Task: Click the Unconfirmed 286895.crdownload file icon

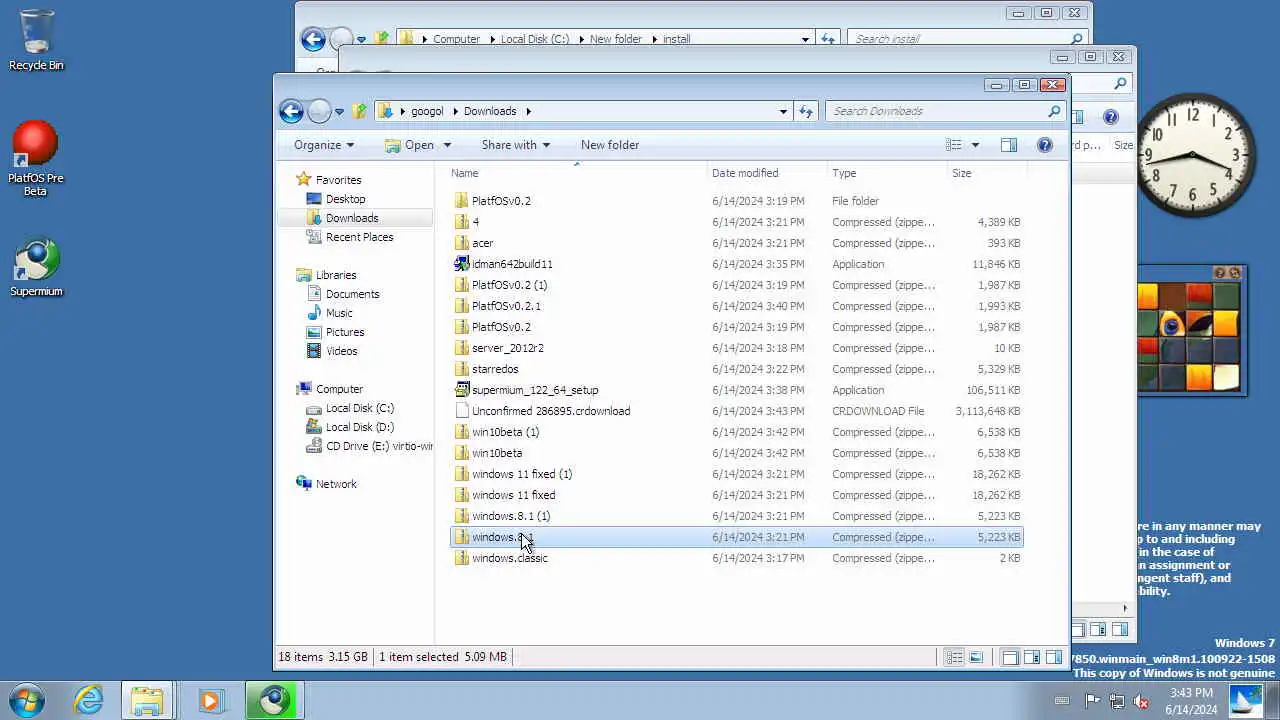Action: pyautogui.click(x=461, y=411)
